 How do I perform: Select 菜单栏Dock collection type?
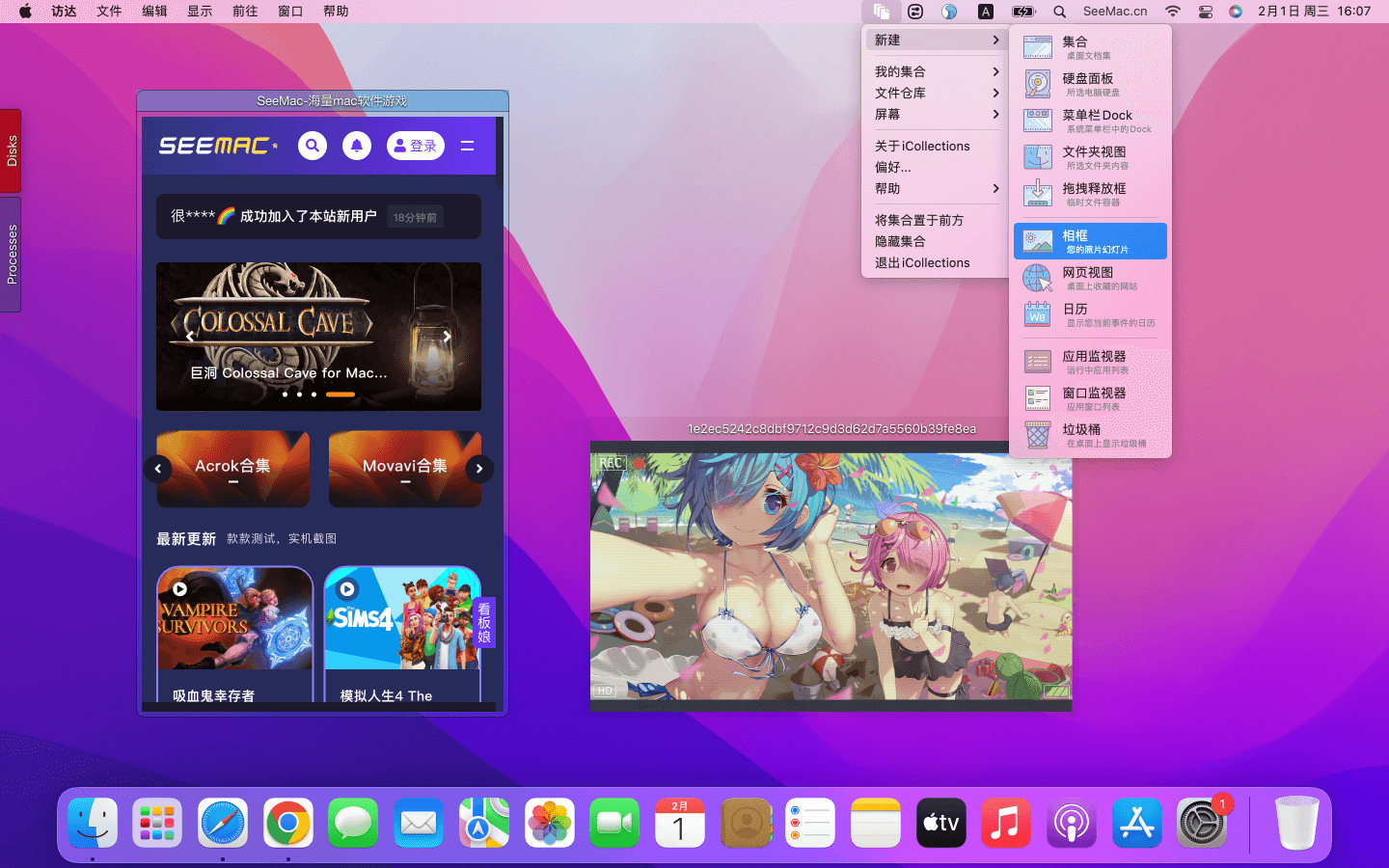(1089, 122)
